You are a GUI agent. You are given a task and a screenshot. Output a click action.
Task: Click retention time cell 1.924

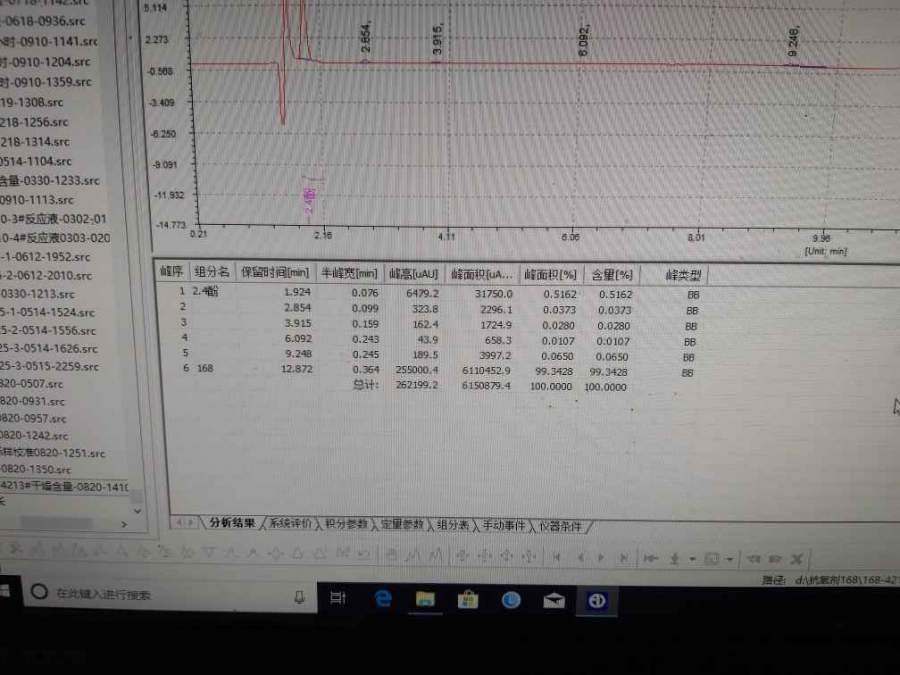pyautogui.click(x=297, y=292)
